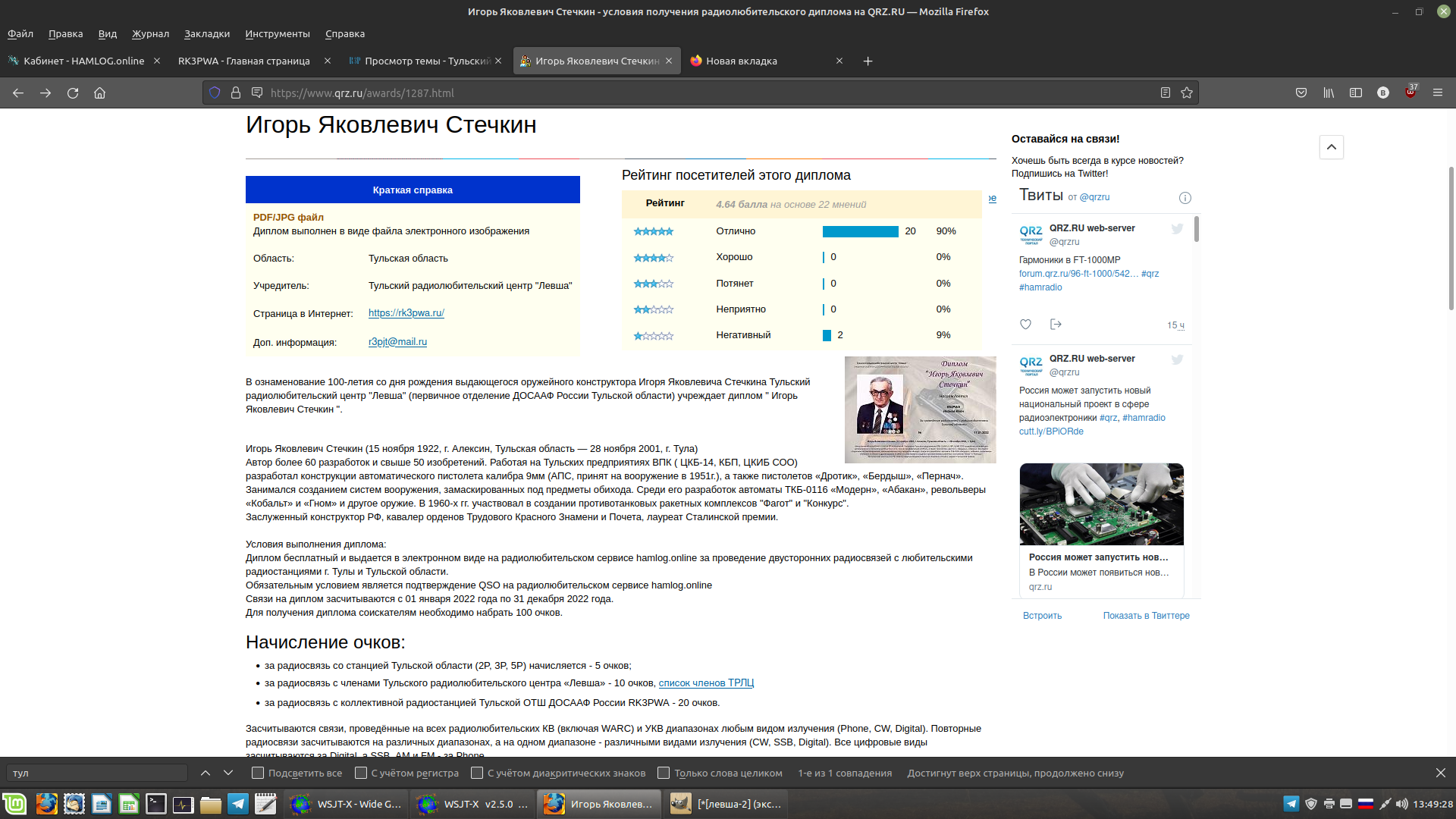This screenshot has width=1456, height=819.
Task: Go back to the previous page
Action: (18, 93)
